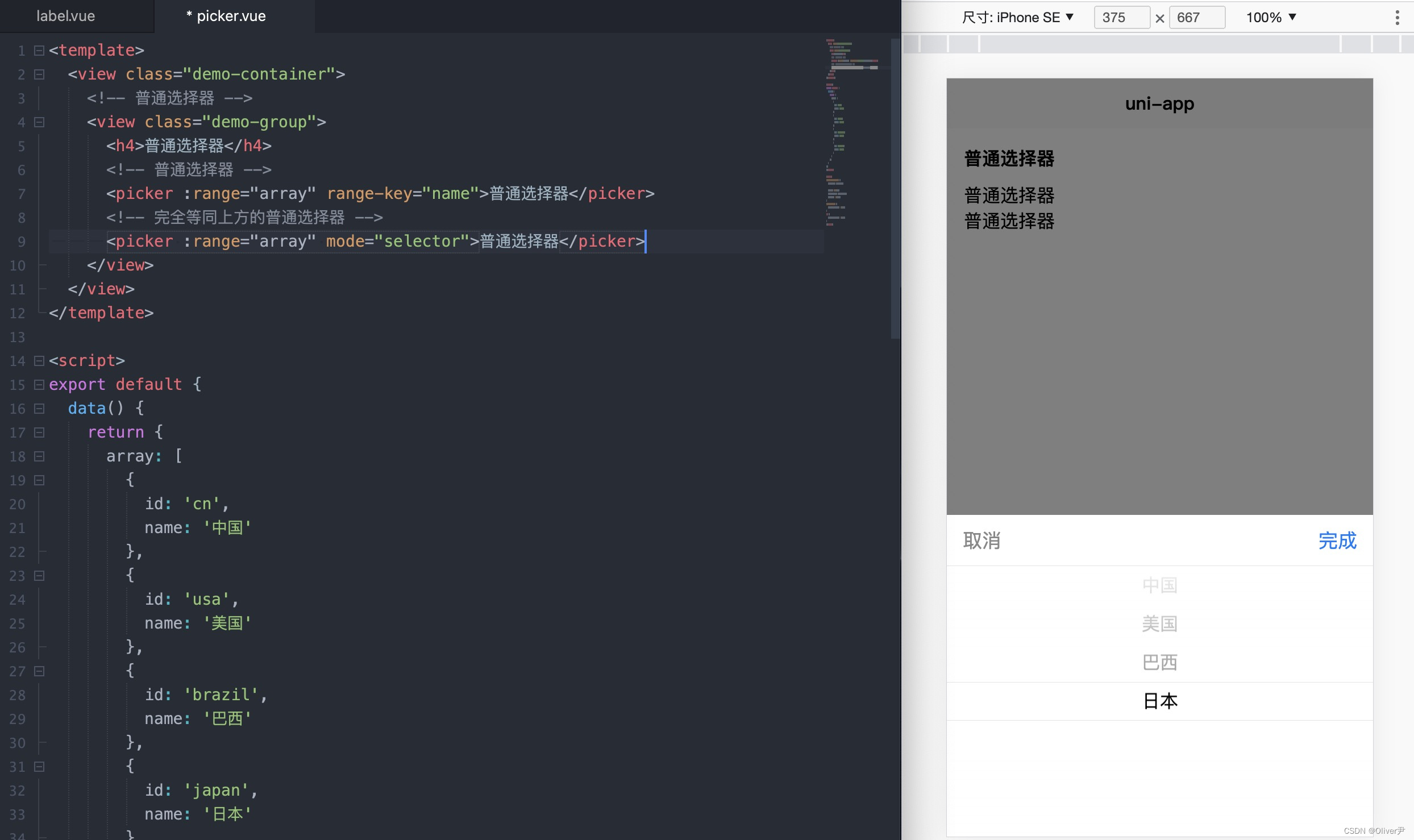This screenshot has width=1414, height=840.
Task: Collapse the demo-group view on line 4
Action: 38,122
